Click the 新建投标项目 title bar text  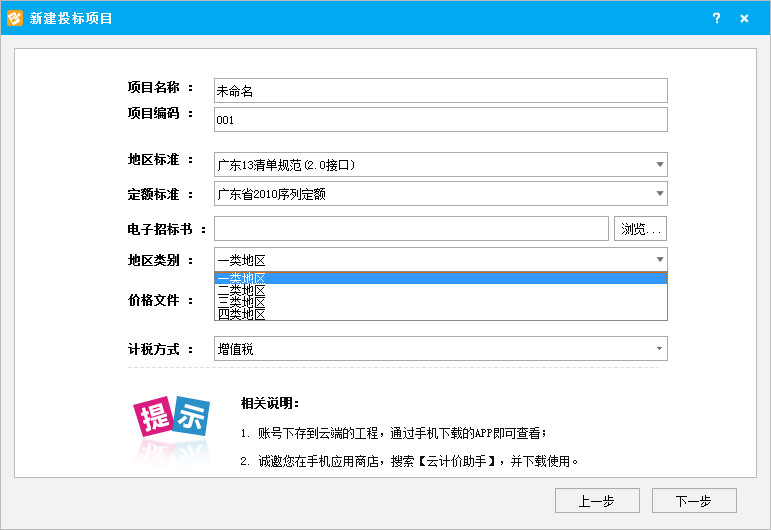tap(72, 18)
